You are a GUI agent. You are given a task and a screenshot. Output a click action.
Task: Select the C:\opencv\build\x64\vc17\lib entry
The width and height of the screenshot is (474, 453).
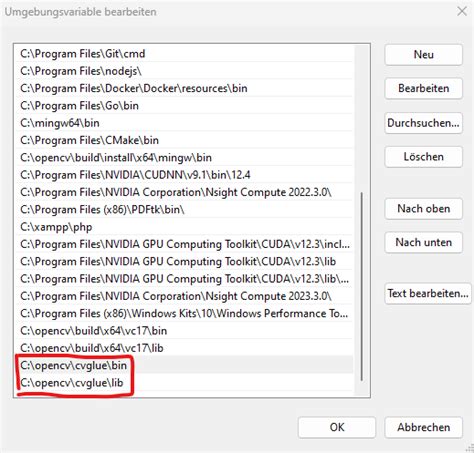tap(184, 348)
